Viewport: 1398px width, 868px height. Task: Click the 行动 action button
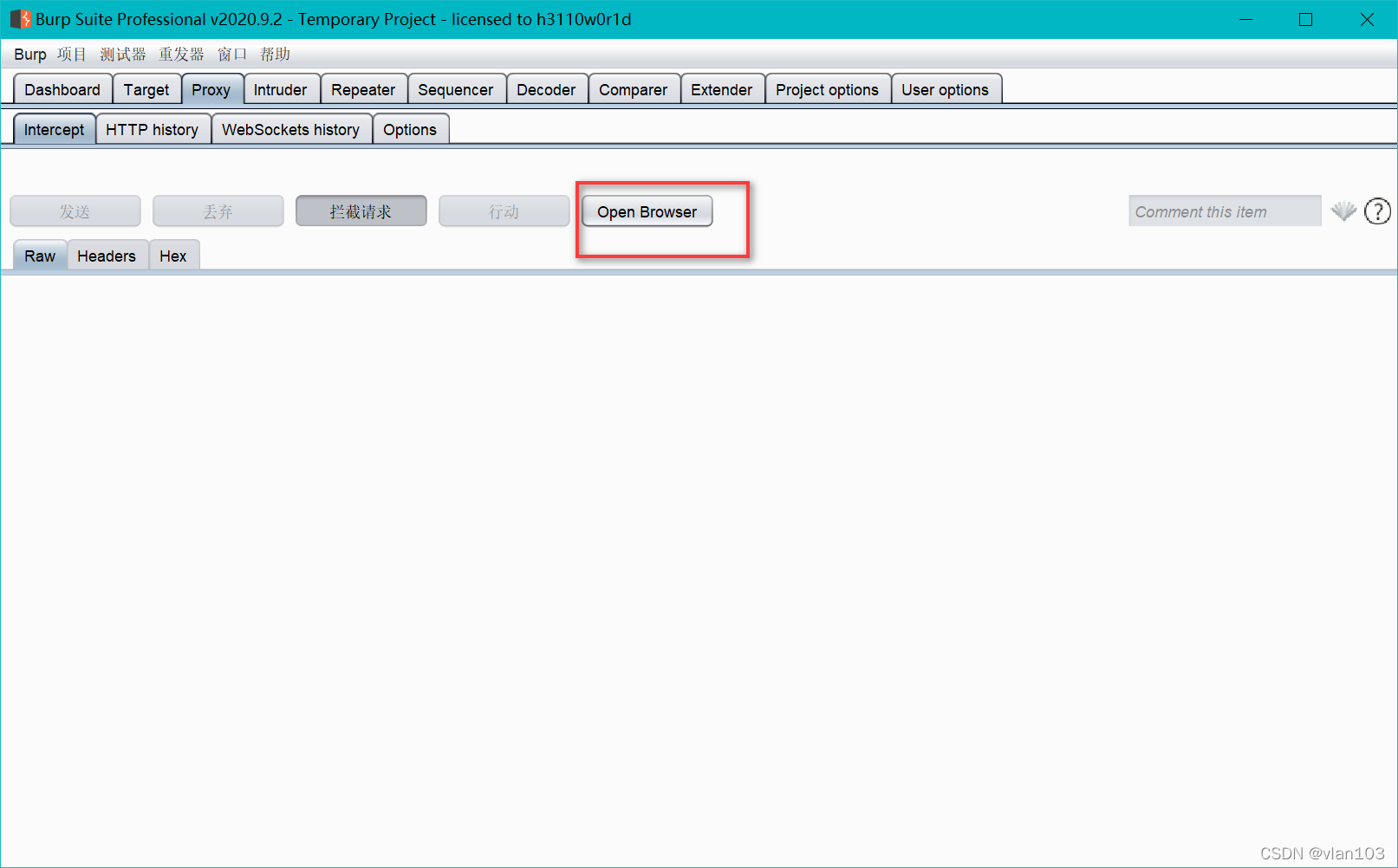point(504,211)
